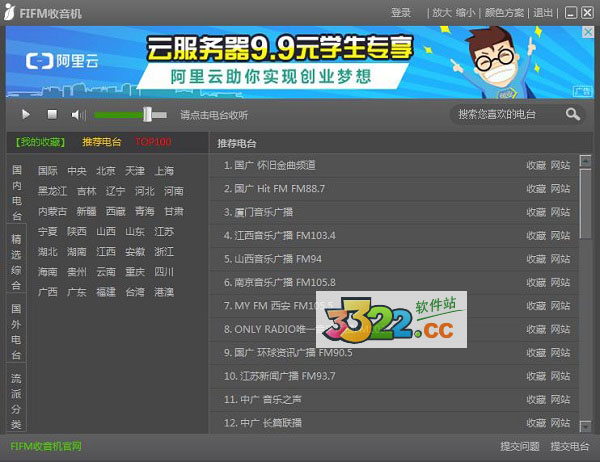Open the 我的收藏 tab
The height and width of the screenshot is (462, 600).
tap(39, 142)
